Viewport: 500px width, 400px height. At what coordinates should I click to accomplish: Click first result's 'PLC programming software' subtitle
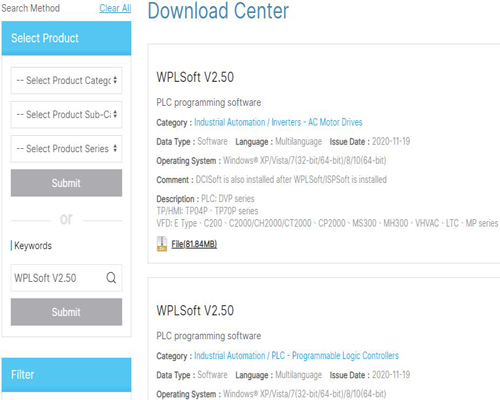[x=209, y=102]
